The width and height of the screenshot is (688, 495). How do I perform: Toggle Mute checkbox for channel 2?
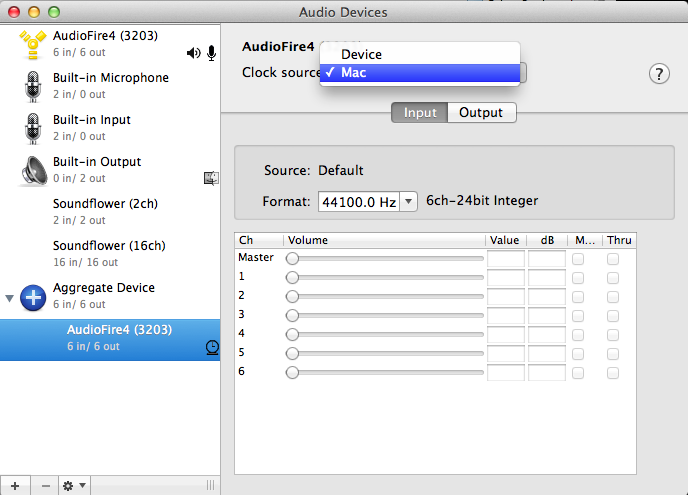tap(578, 297)
